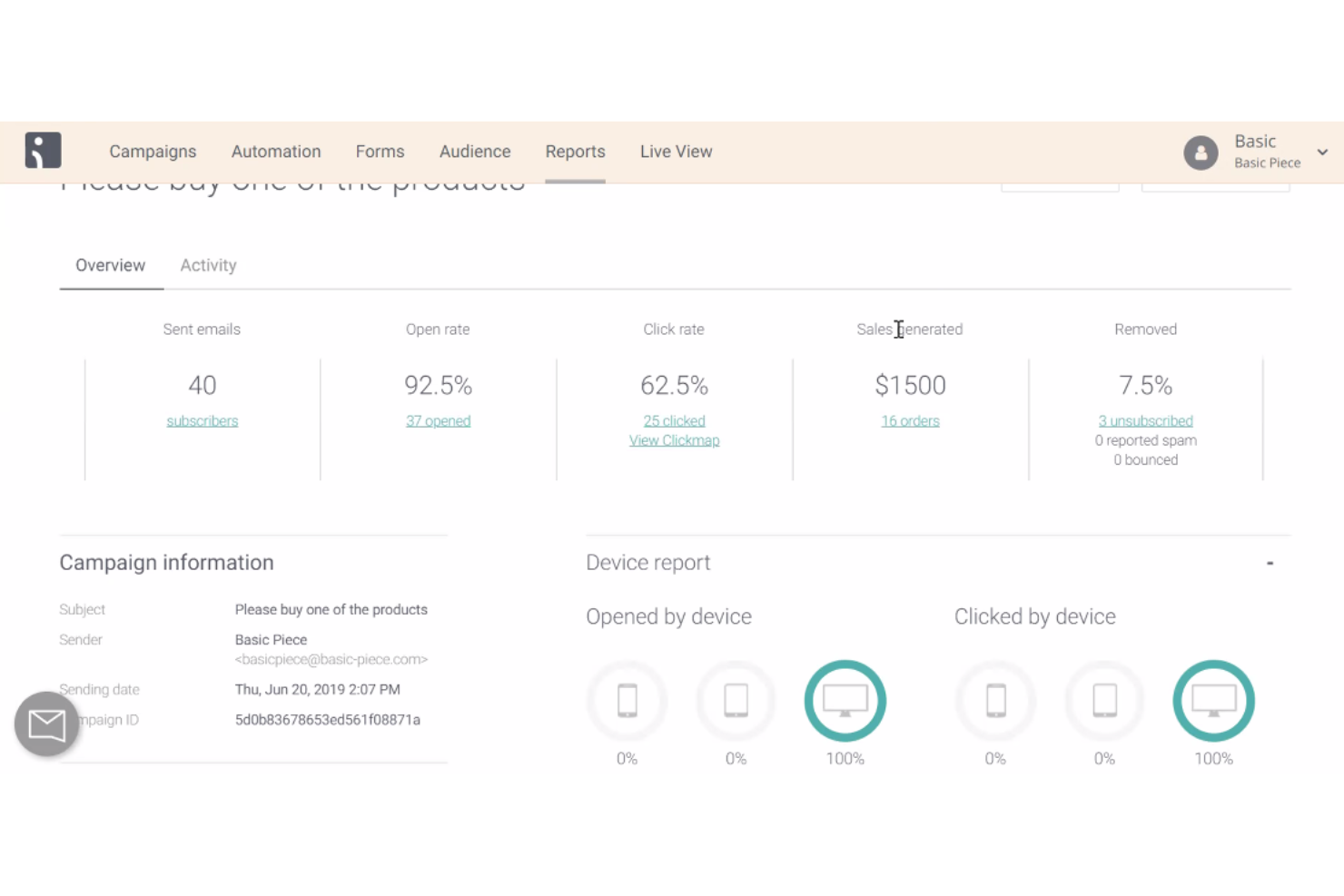
Task: Click the Omnisend logo icon
Action: pos(43,151)
